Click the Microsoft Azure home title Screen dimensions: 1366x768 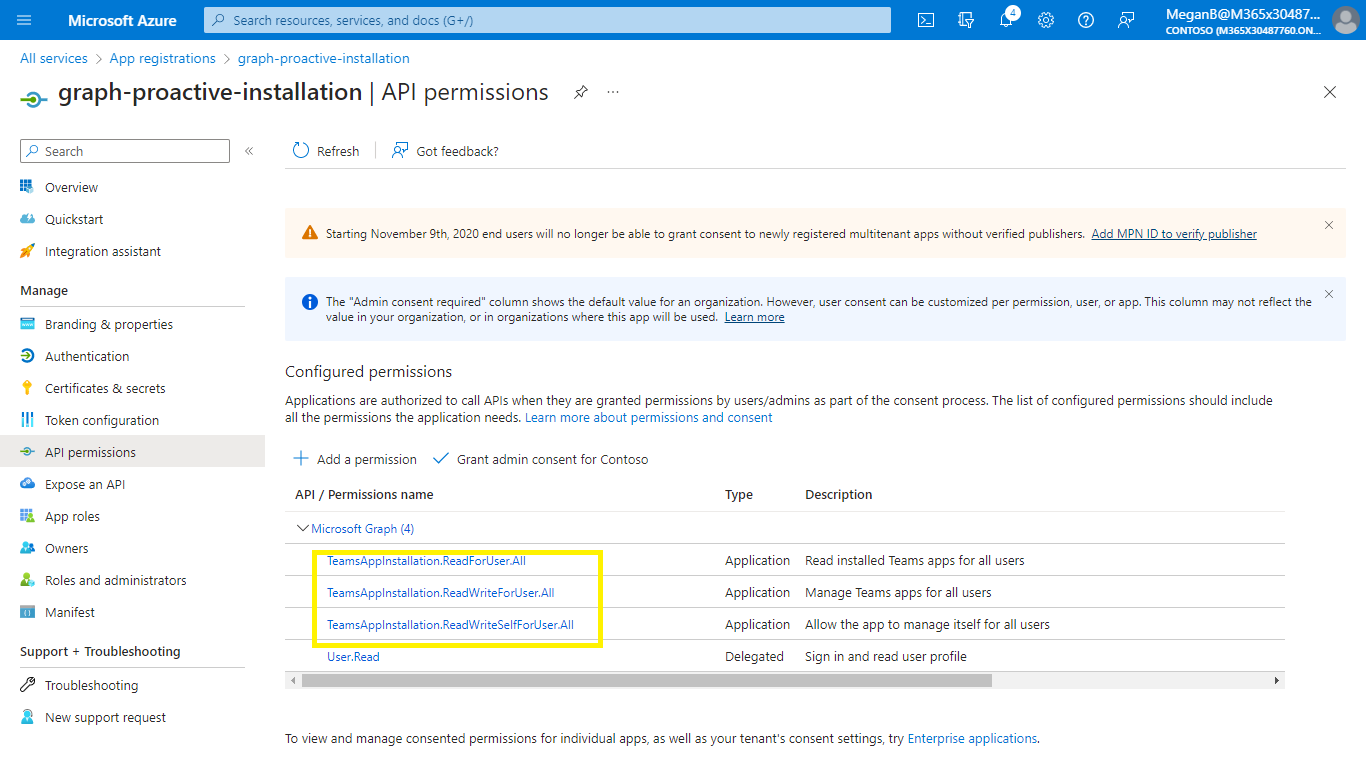tap(122, 20)
